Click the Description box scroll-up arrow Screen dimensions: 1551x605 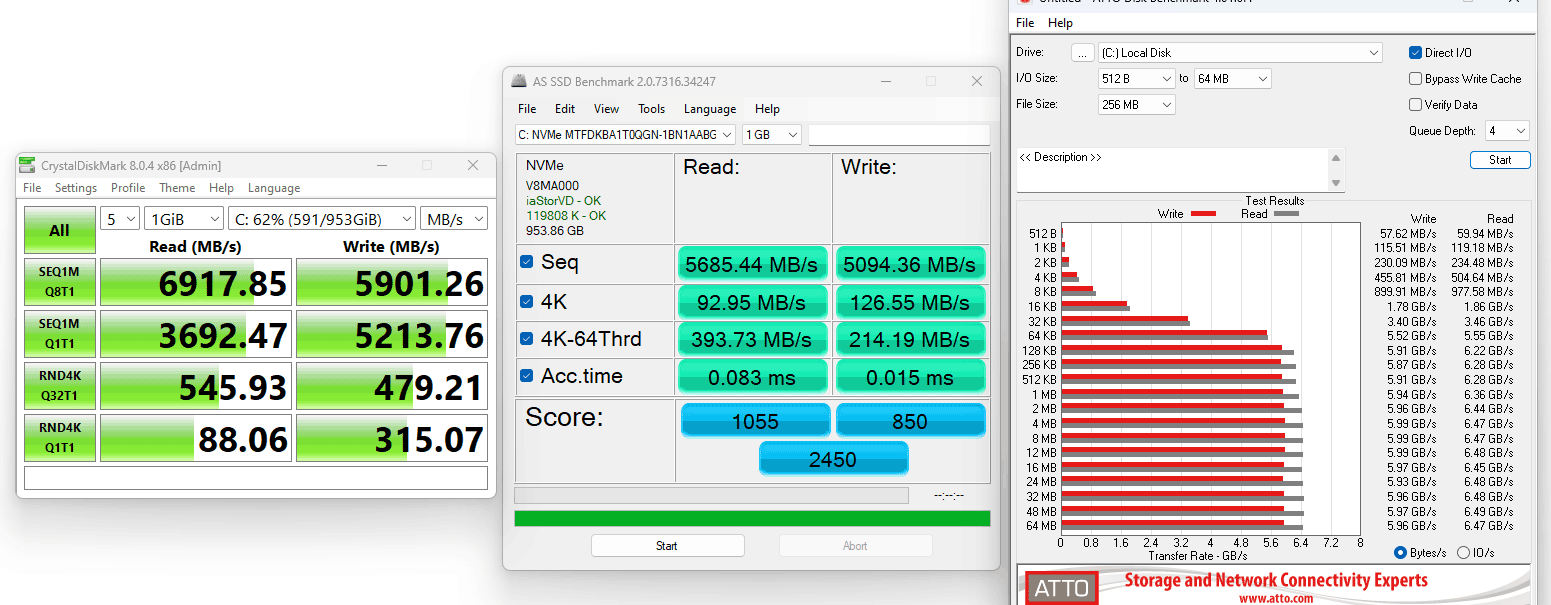1335,158
